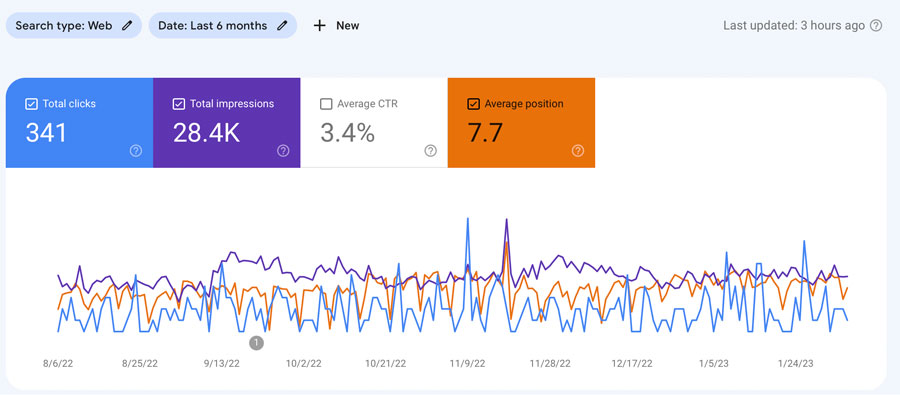Viewport: 900px width, 395px height.
Task: Uncheck the Total clicks checkbox
Action: tap(32, 104)
